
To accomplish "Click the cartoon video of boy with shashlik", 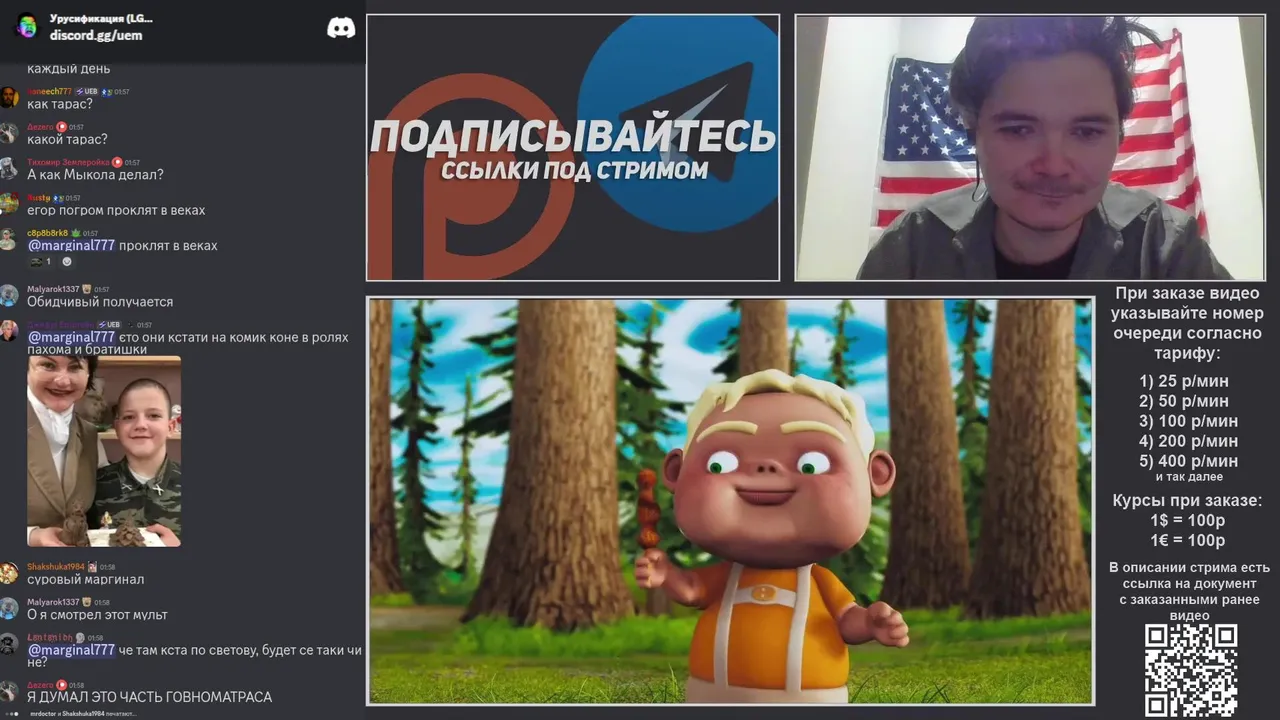I will pos(730,501).
